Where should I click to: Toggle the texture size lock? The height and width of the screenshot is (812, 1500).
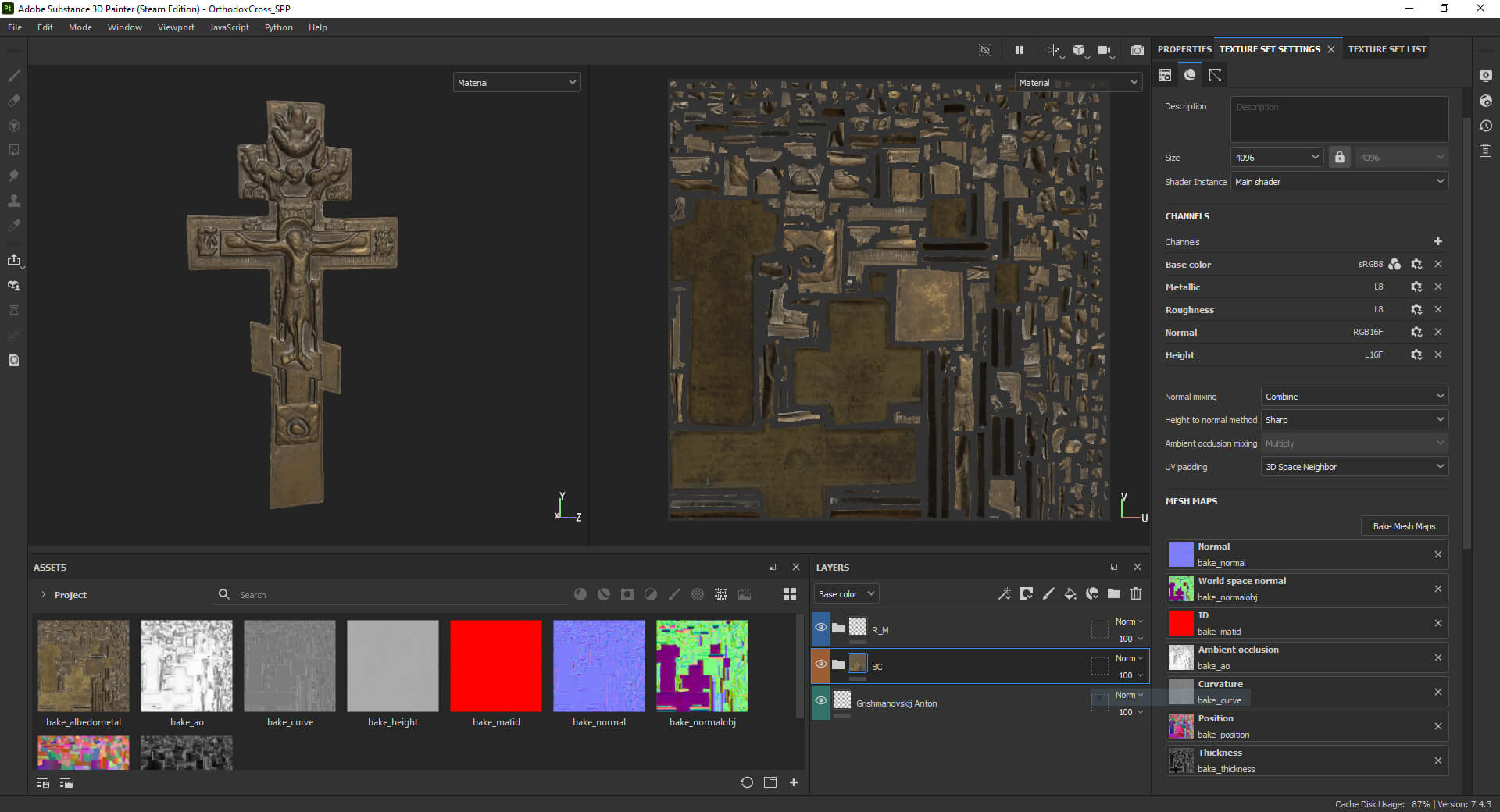coord(1340,158)
